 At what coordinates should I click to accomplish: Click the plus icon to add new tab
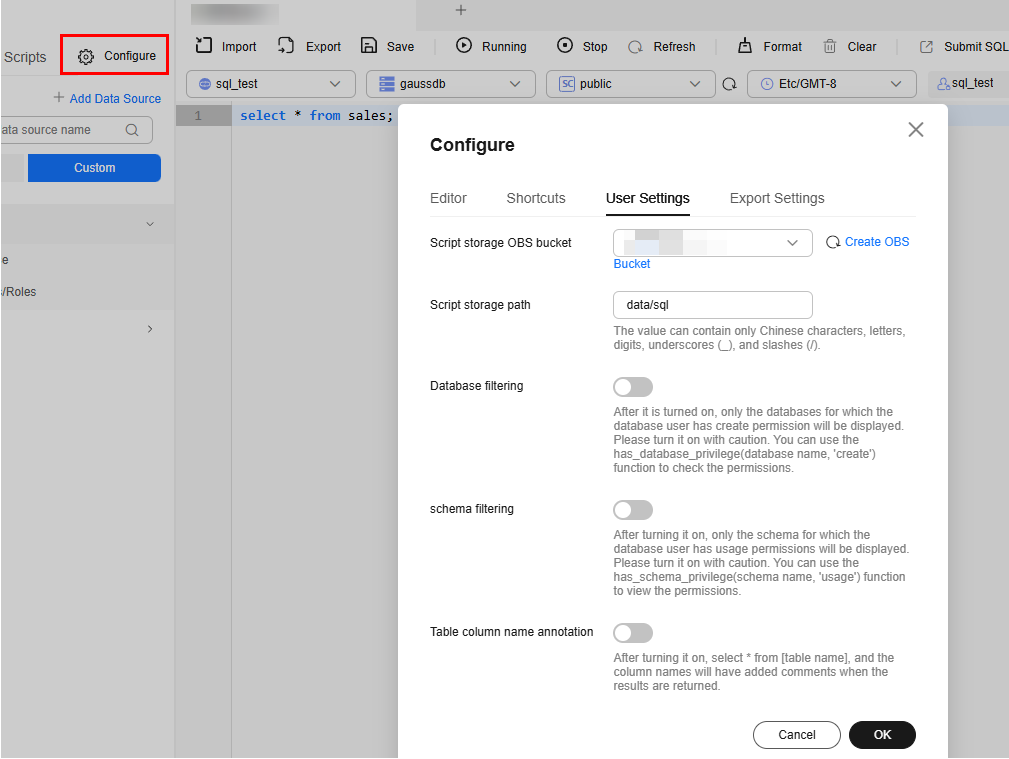[460, 10]
